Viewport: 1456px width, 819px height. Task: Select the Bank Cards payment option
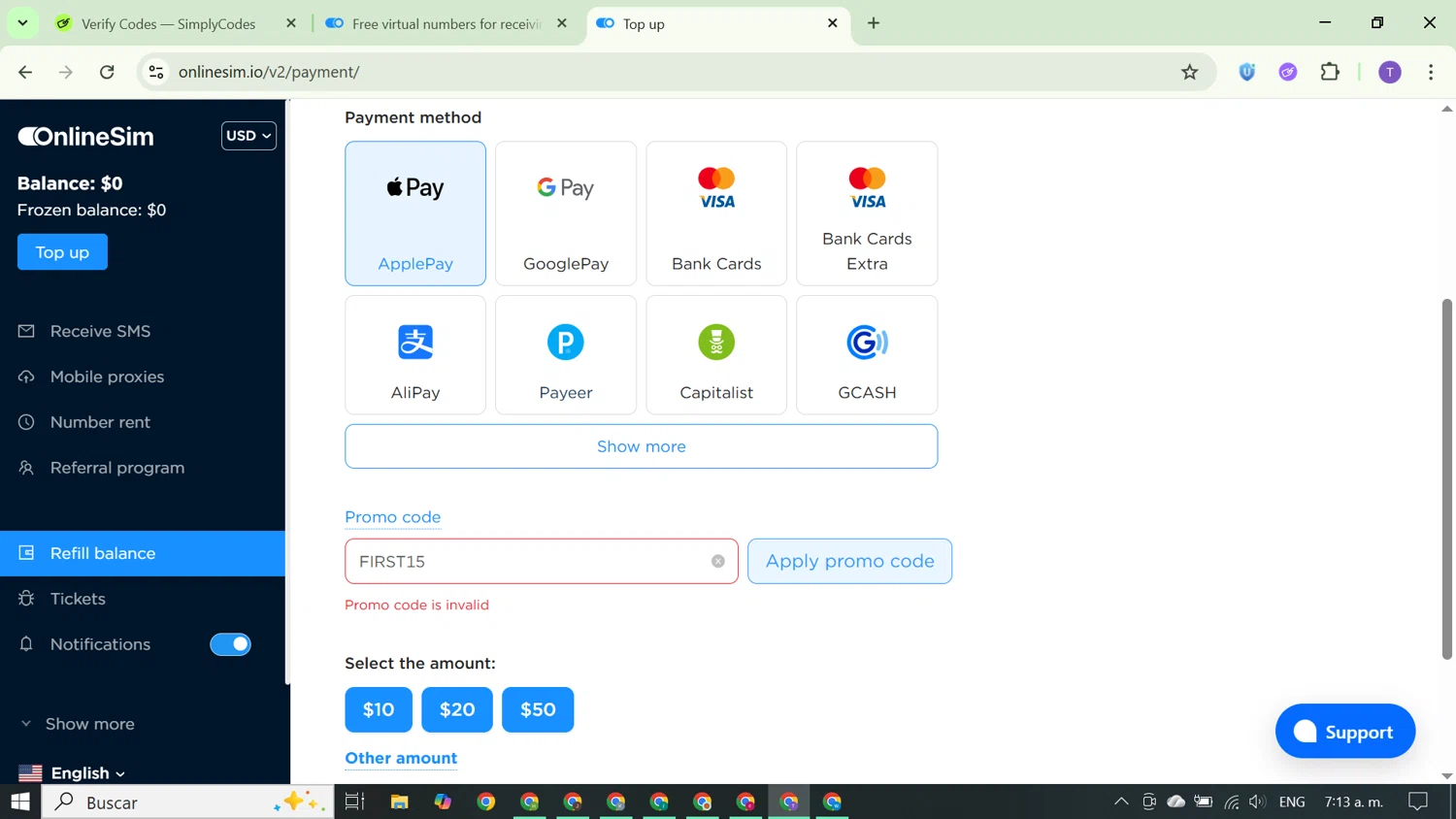click(716, 213)
